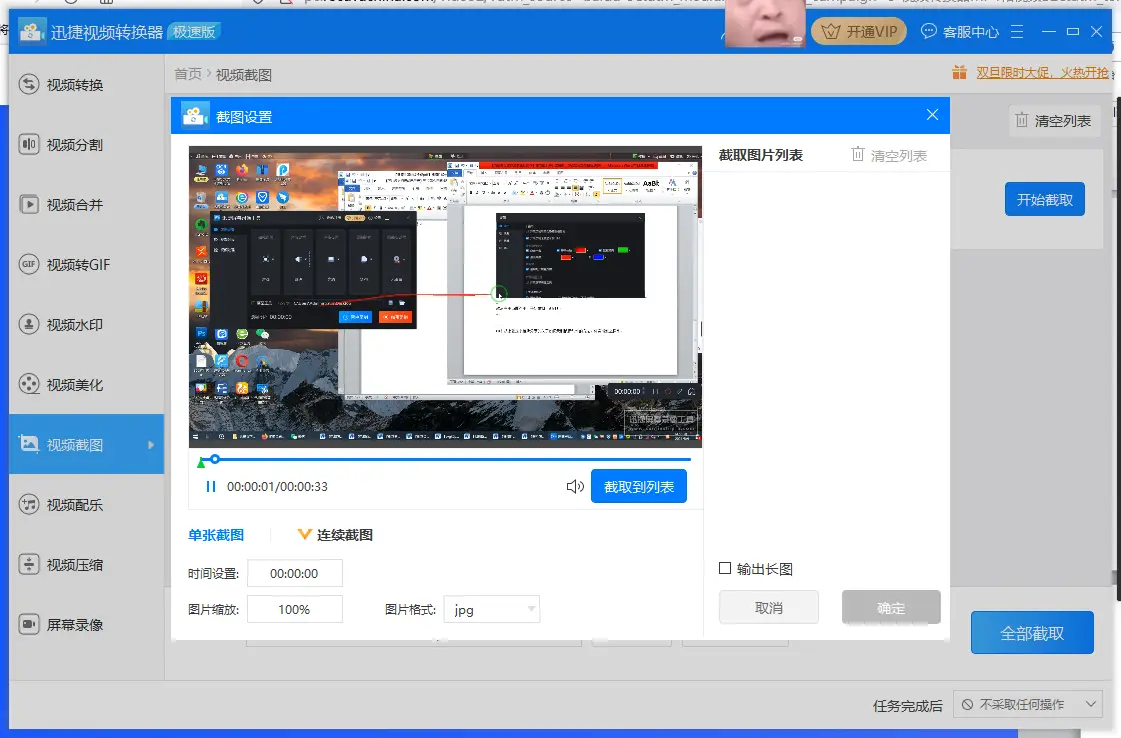Open the 视频水印 tool

[87, 325]
